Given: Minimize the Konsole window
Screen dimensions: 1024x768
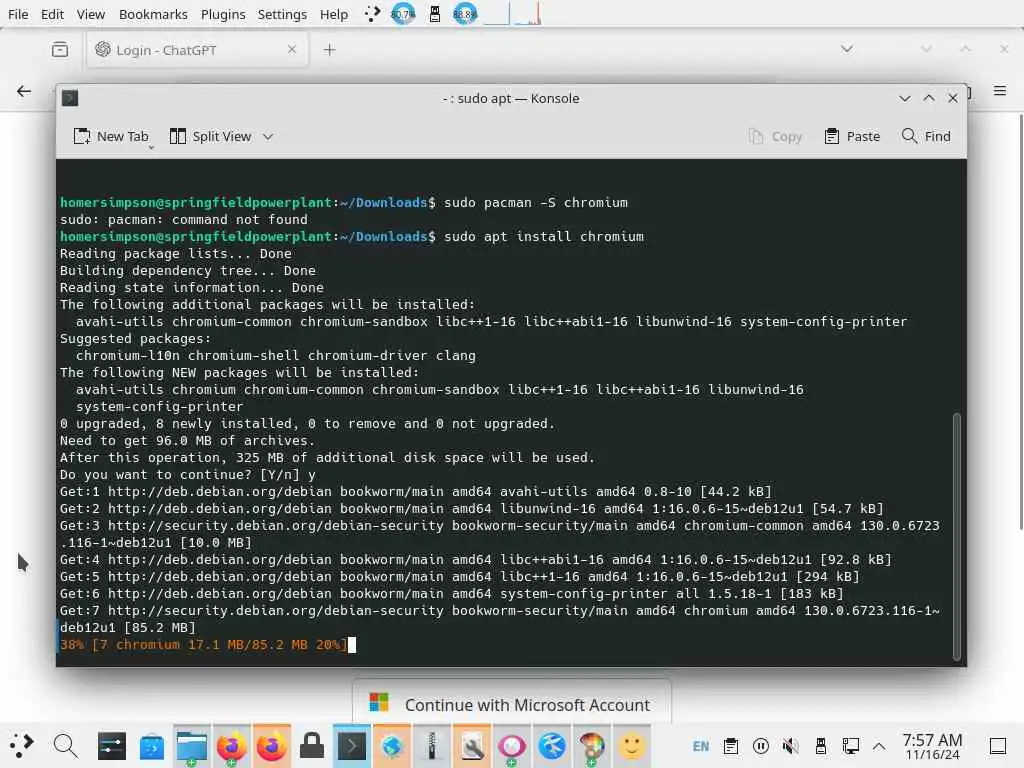Looking at the screenshot, I should (x=904, y=98).
